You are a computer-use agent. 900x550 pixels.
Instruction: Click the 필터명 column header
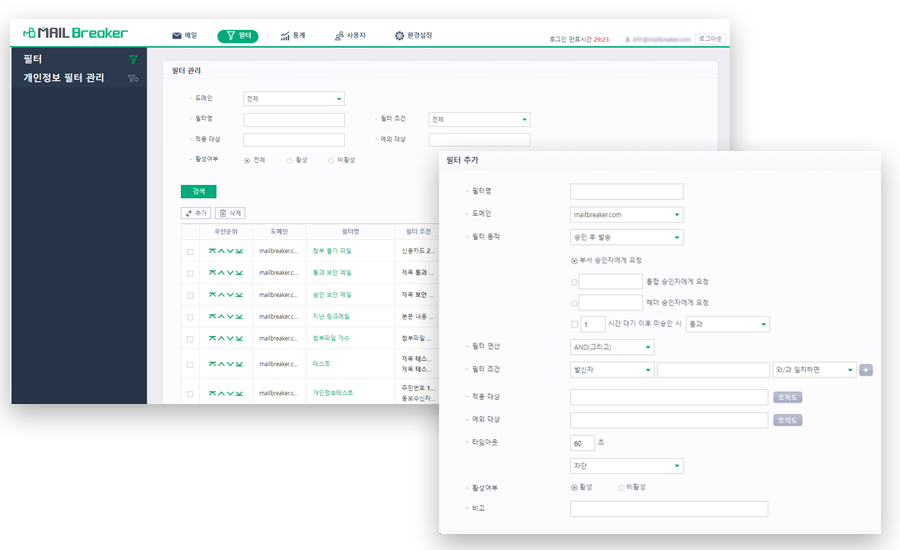click(350, 231)
